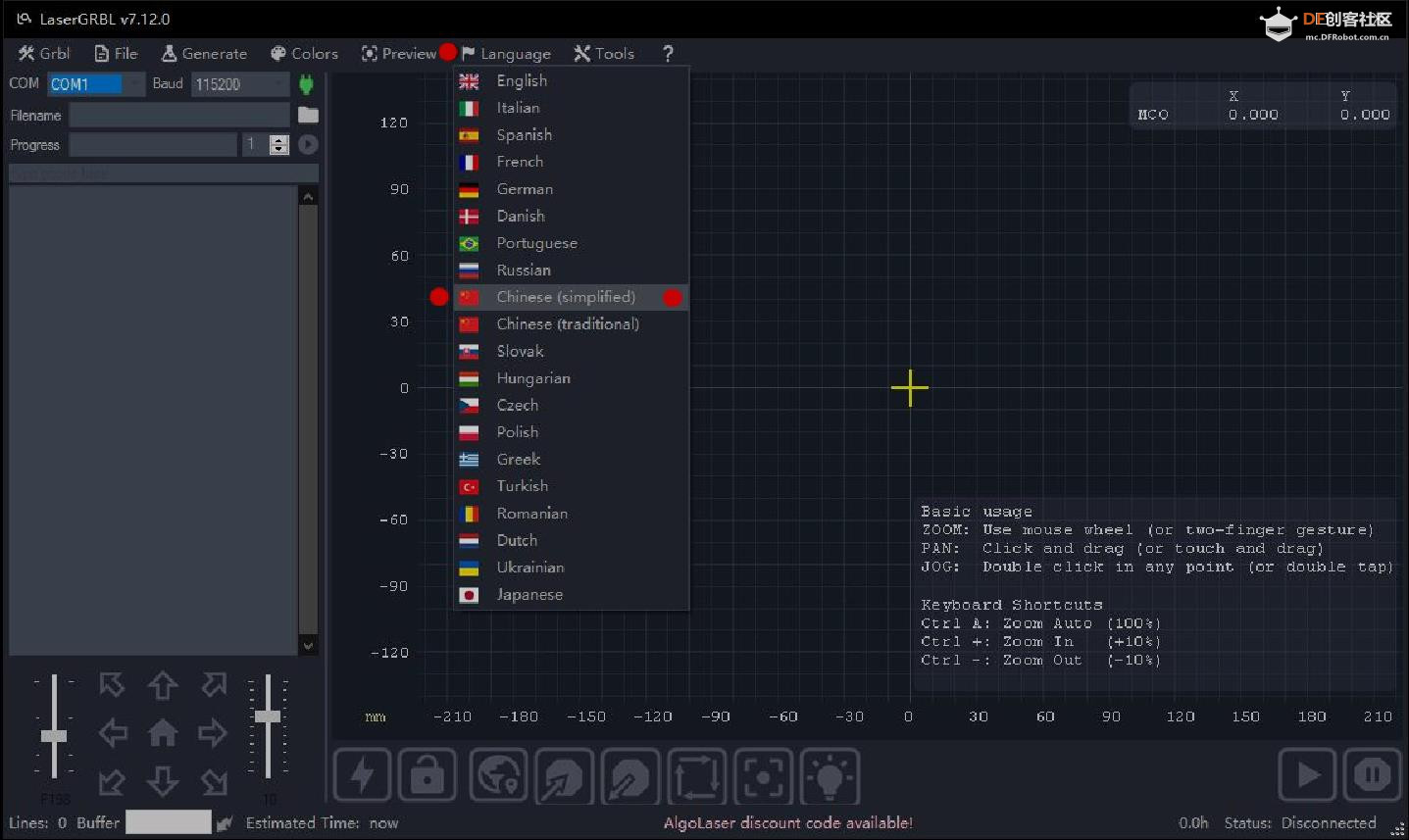Select Romanian language
The height and width of the screenshot is (840, 1409).
[572, 514]
